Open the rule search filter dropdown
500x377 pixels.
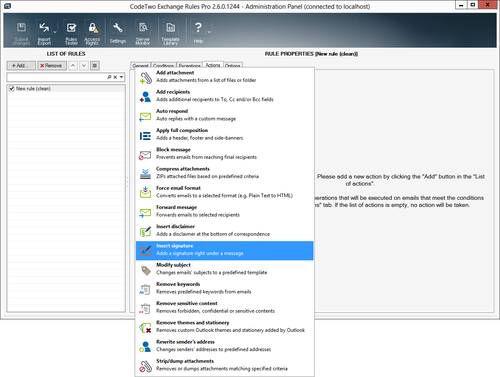tap(122, 77)
